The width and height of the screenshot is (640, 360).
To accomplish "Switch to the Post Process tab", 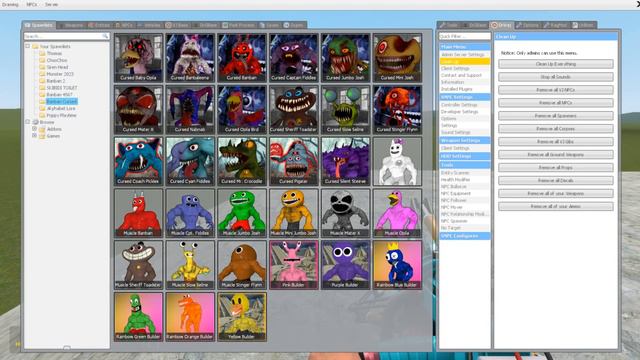I will [x=239, y=25].
